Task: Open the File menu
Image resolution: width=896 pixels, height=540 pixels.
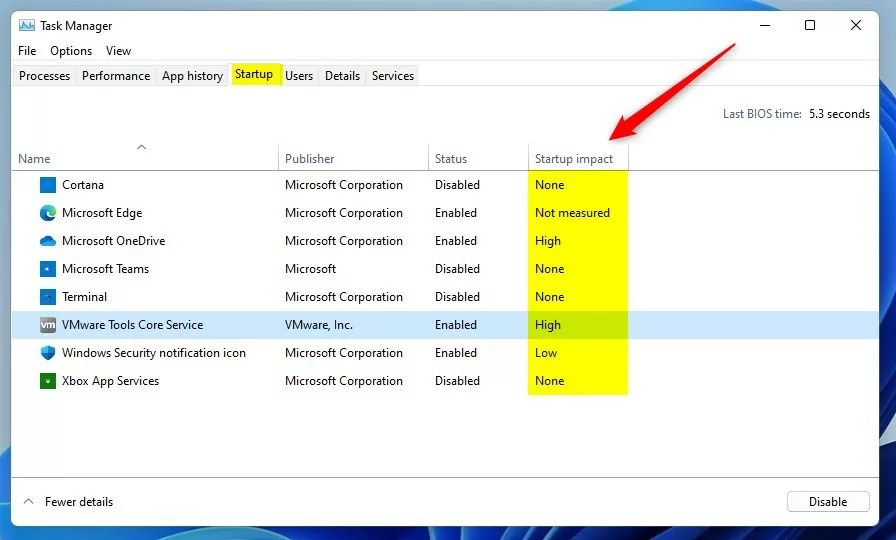Action: (x=27, y=51)
